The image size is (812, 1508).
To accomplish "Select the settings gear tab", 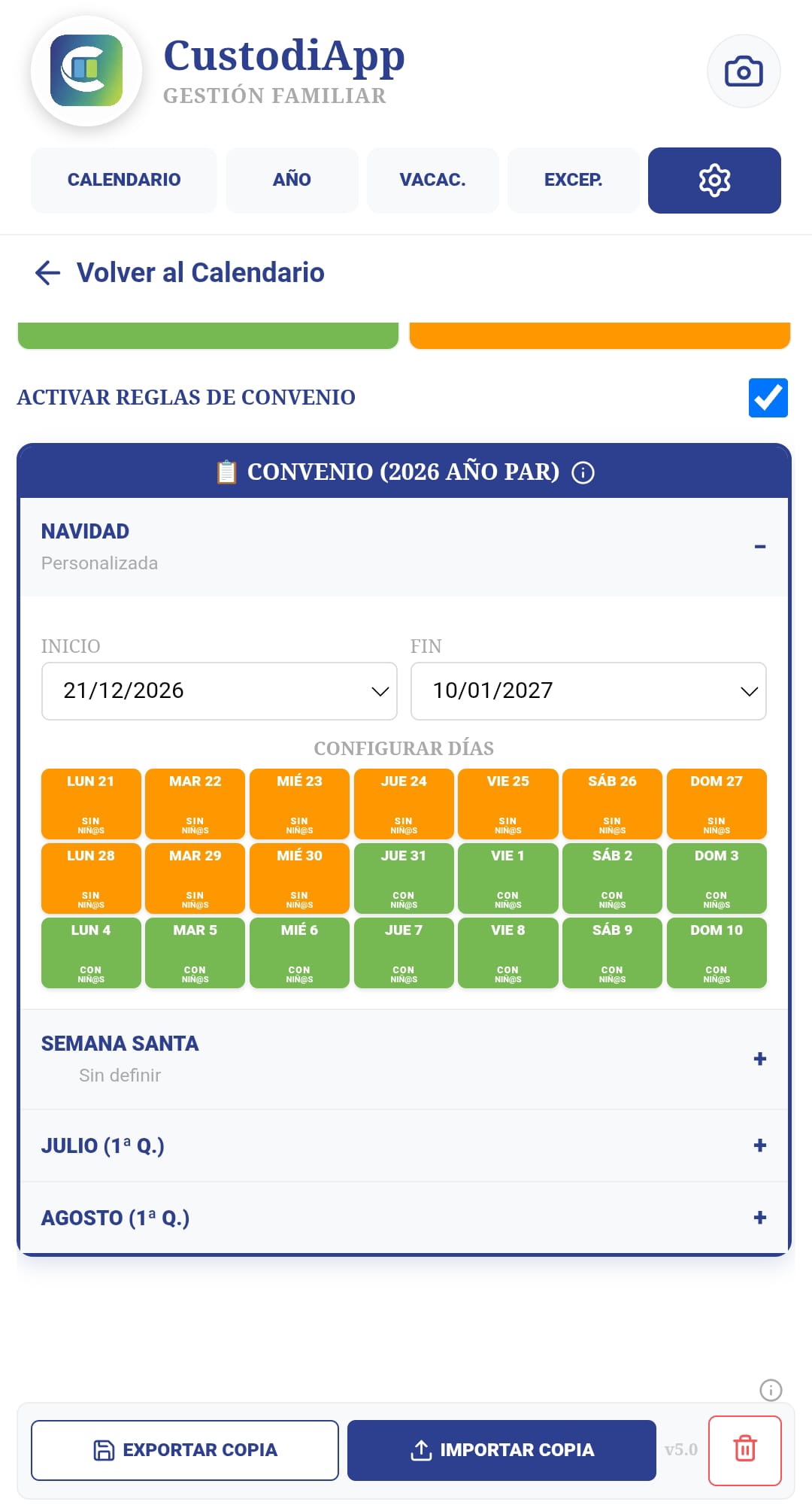I will point(714,181).
